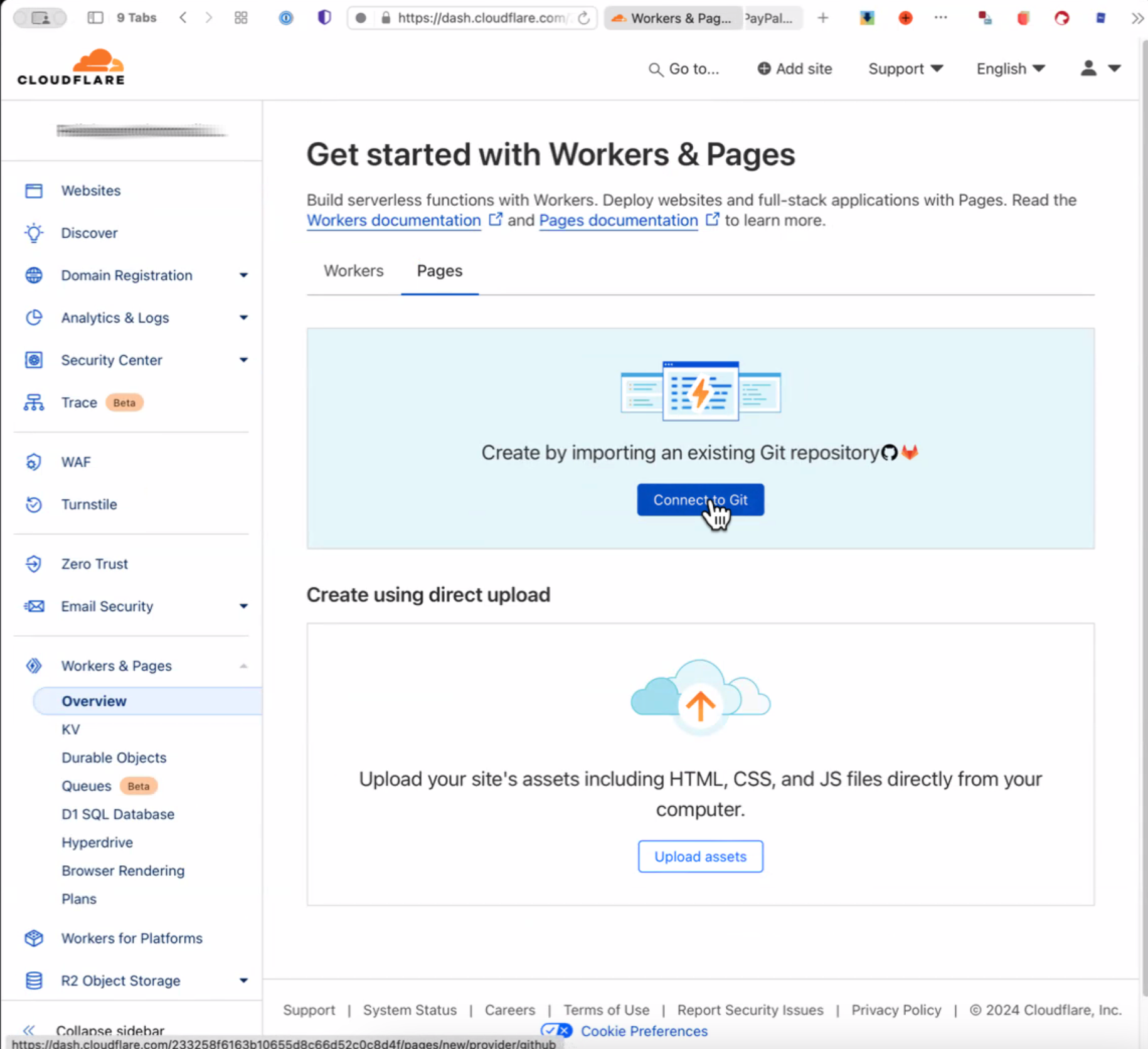Click the Careers footer link
The width and height of the screenshot is (1148, 1049).
[x=509, y=1009]
